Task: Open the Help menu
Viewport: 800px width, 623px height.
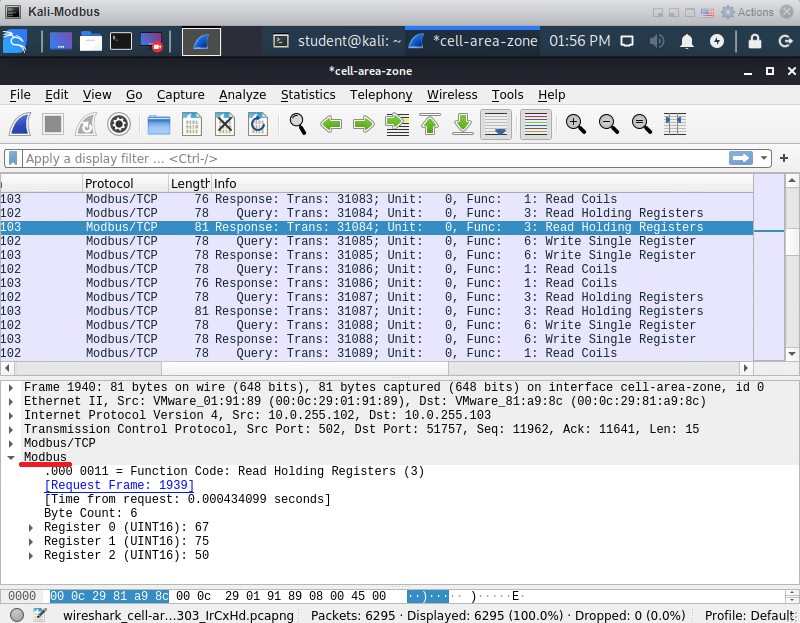Action: [552, 95]
